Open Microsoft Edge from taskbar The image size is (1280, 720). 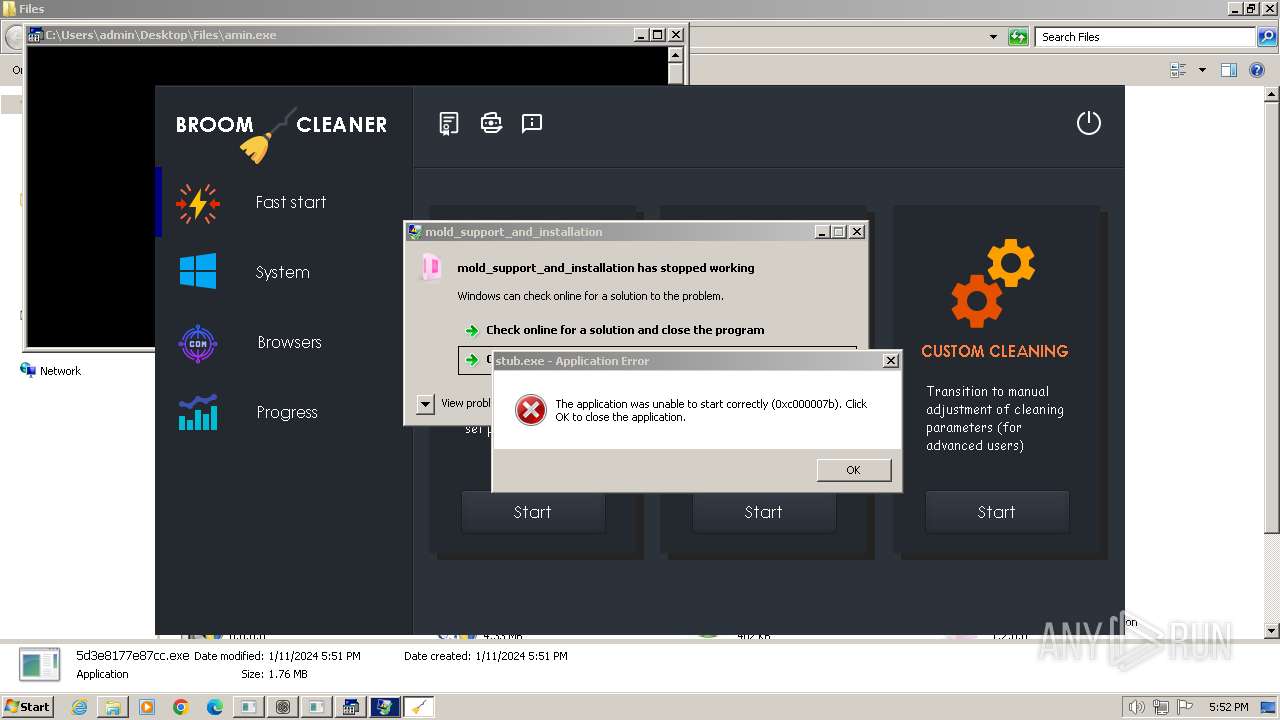[x=215, y=707]
